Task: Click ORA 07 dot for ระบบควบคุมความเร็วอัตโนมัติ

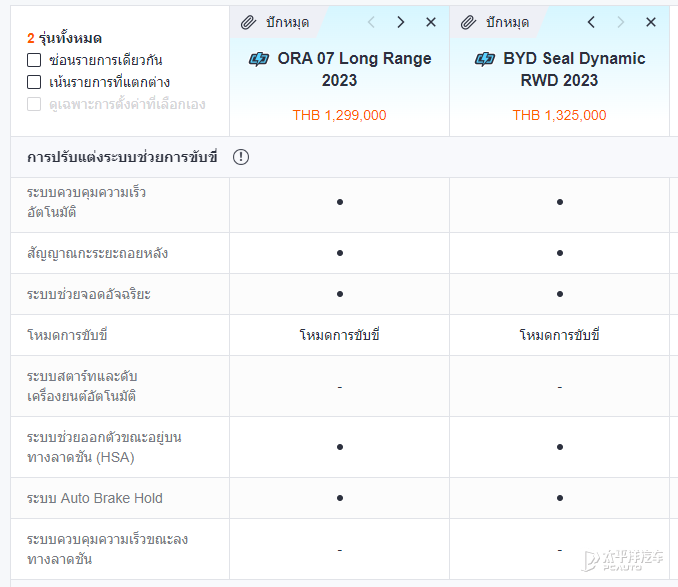Action: tap(340, 202)
